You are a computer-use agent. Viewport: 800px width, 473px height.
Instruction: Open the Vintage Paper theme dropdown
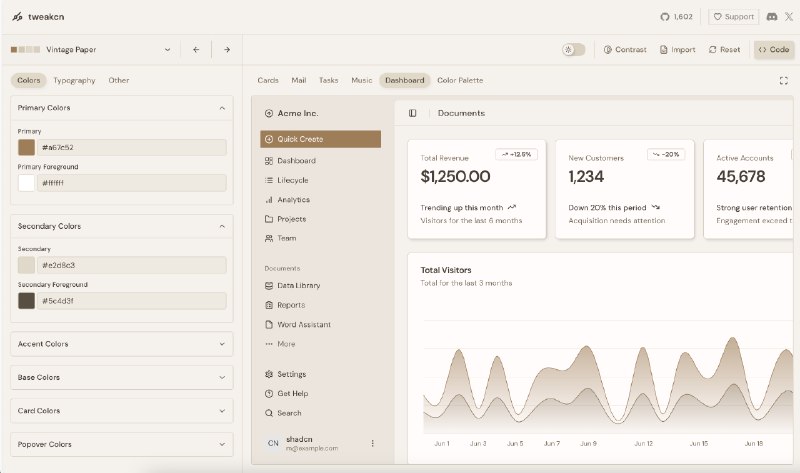pos(91,49)
